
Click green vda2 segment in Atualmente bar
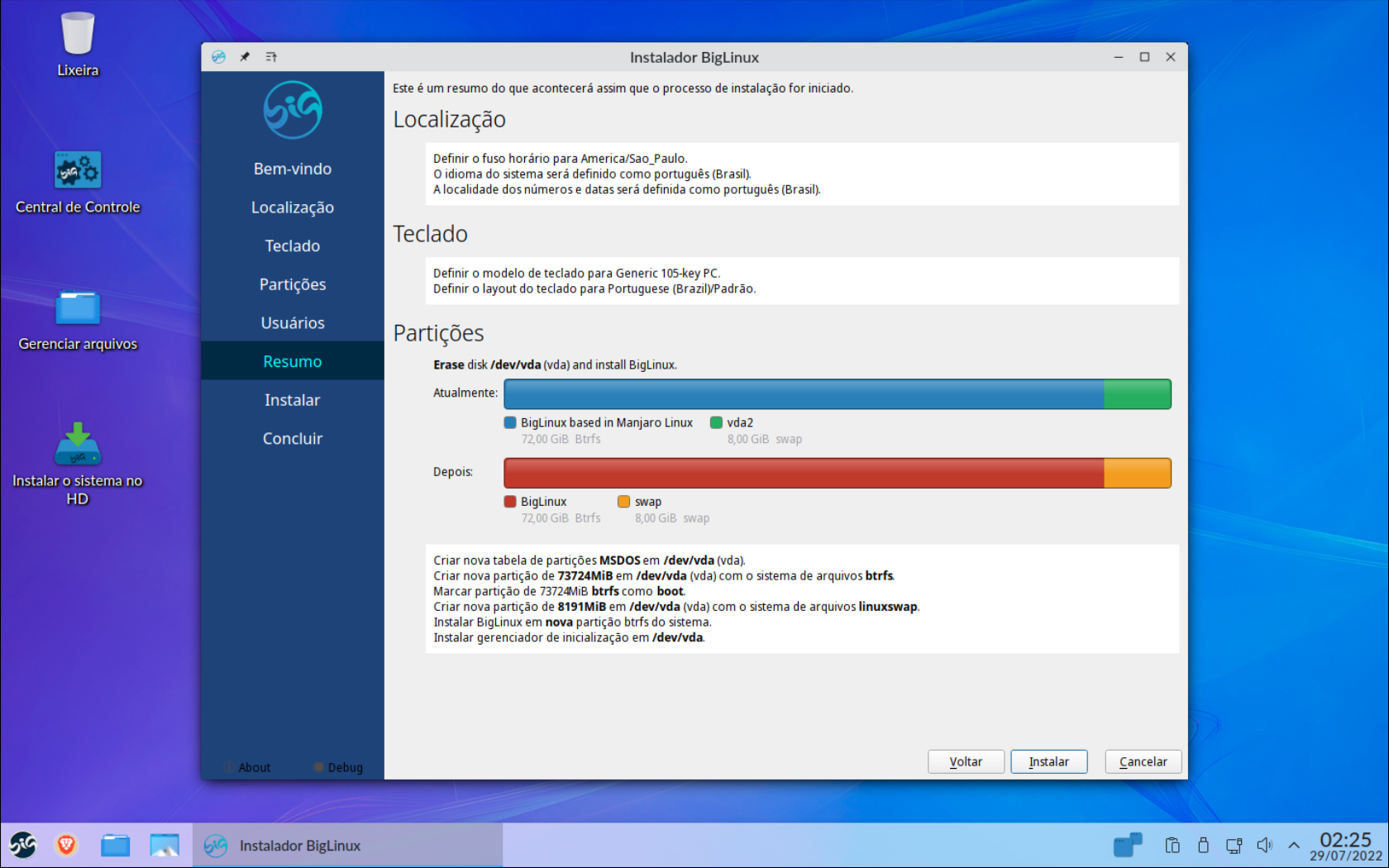1138,394
